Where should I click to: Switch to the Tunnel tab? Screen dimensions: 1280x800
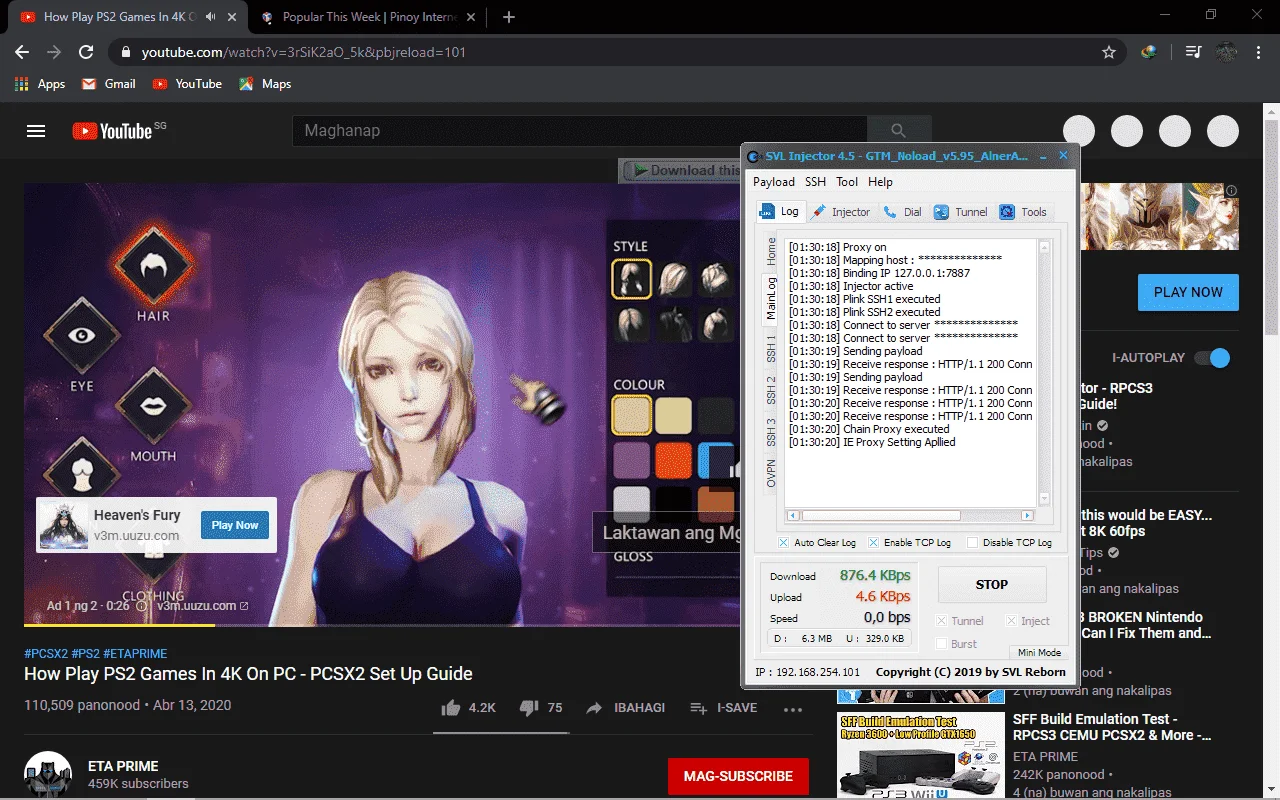coord(961,212)
